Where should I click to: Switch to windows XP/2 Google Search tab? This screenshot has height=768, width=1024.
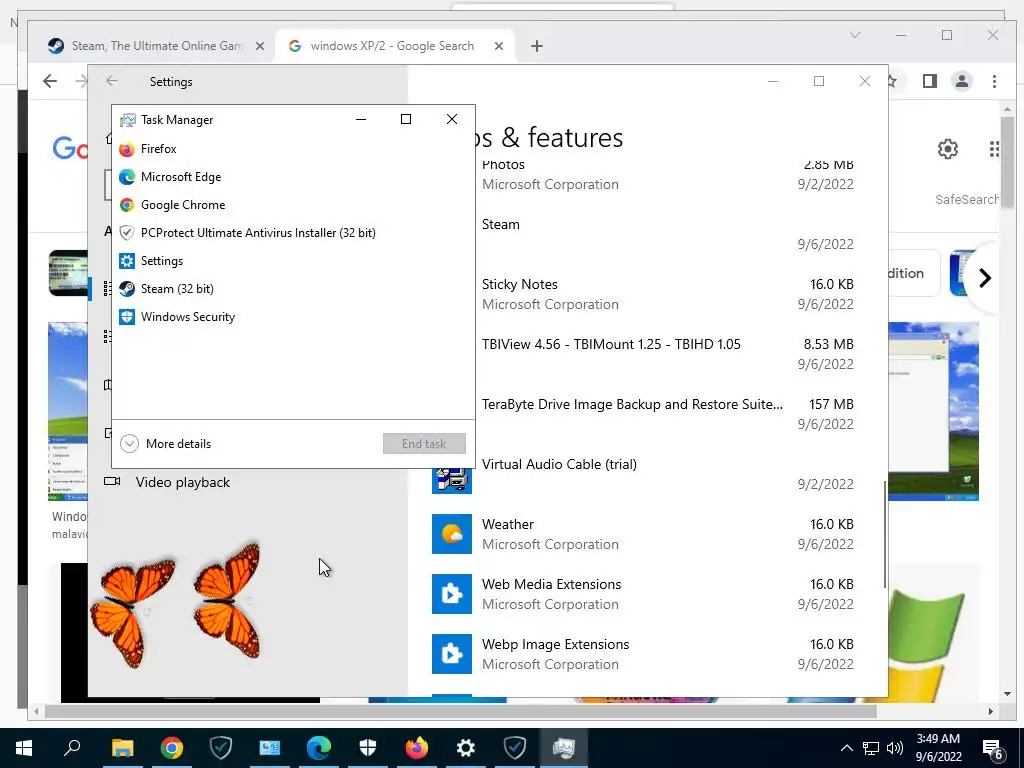pyautogui.click(x=394, y=46)
